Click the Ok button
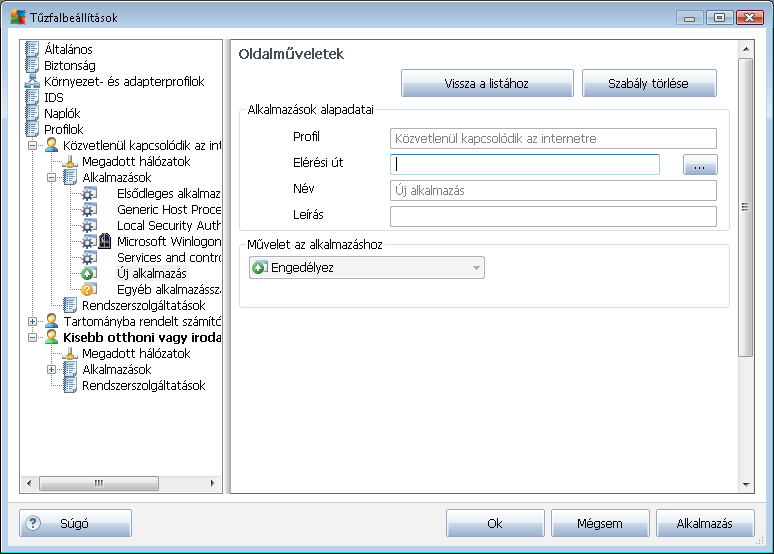 click(x=495, y=523)
